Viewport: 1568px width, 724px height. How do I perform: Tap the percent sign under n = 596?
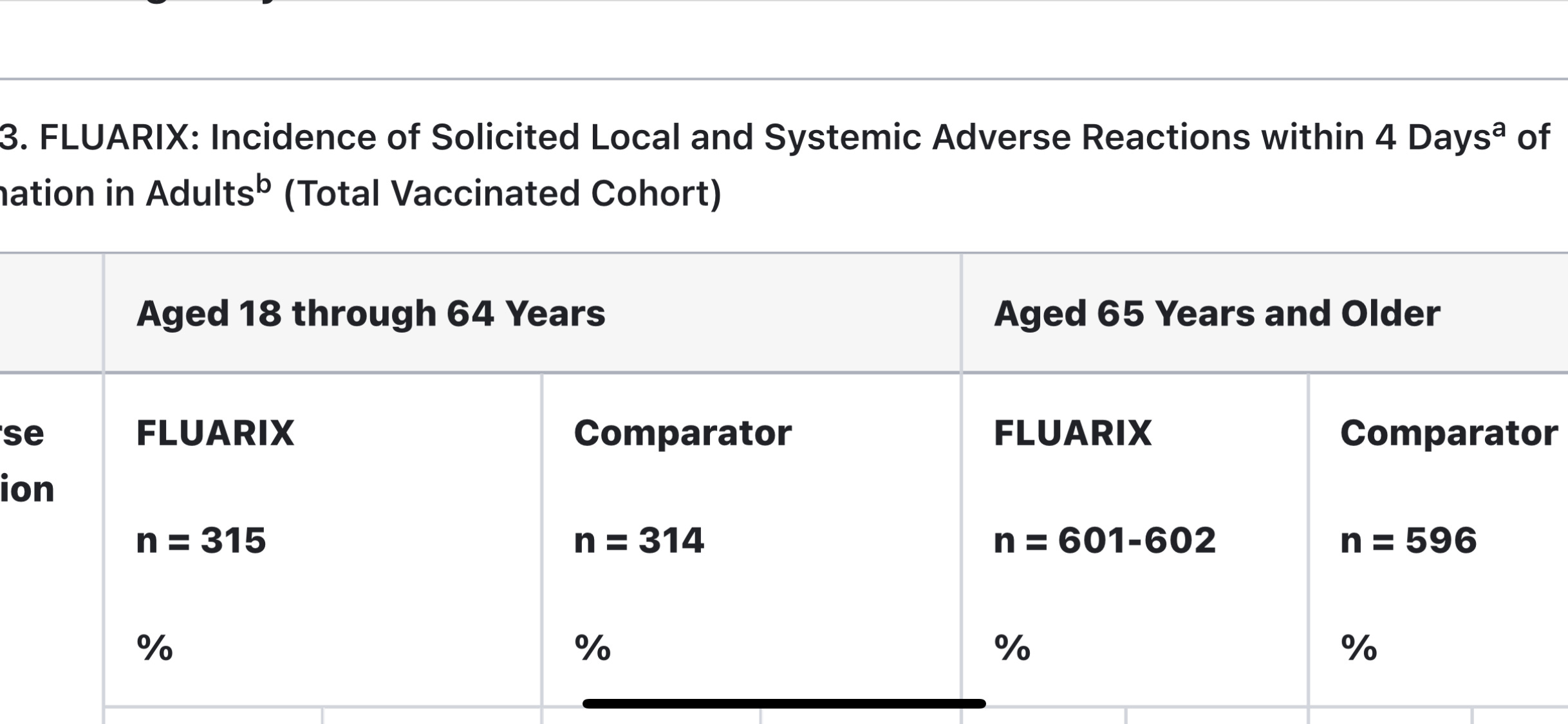pos(1359,647)
